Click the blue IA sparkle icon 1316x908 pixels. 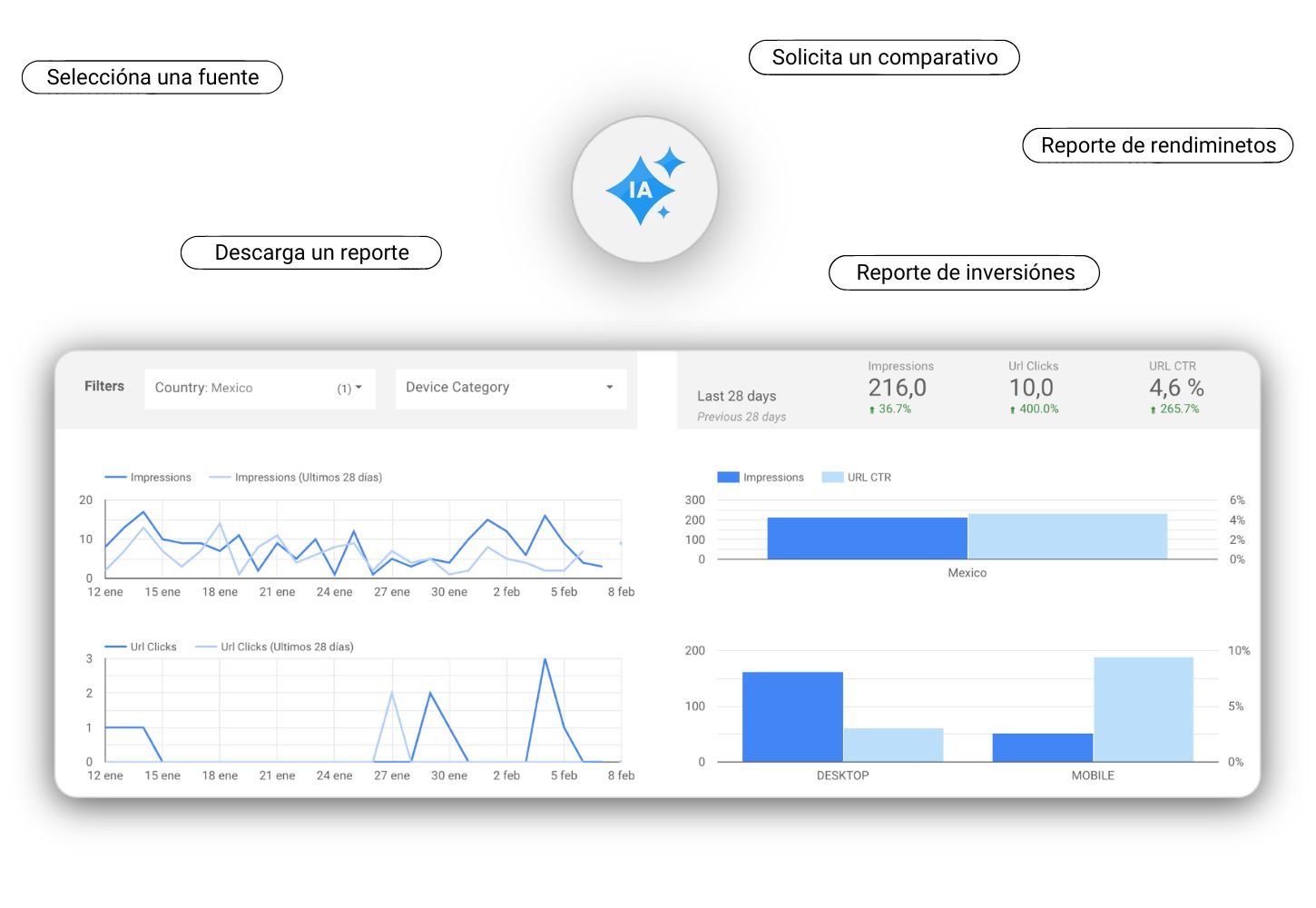pyautogui.click(x=645, y=188)
